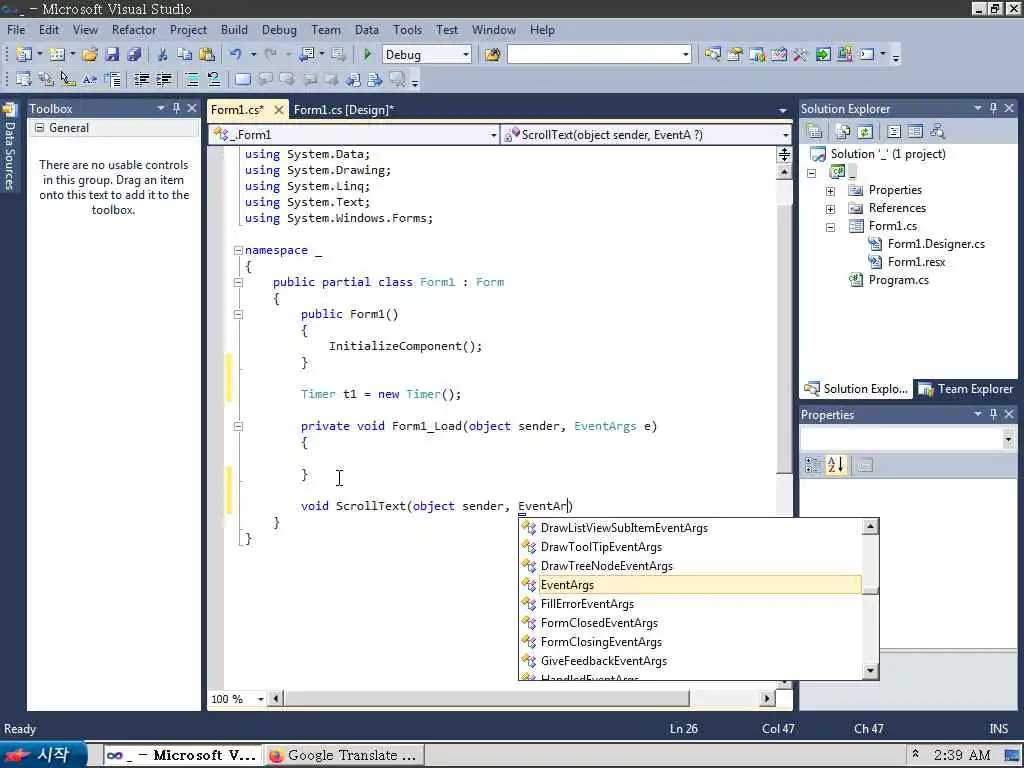Open Program.cs in Solution Explorer

(898, 280)
